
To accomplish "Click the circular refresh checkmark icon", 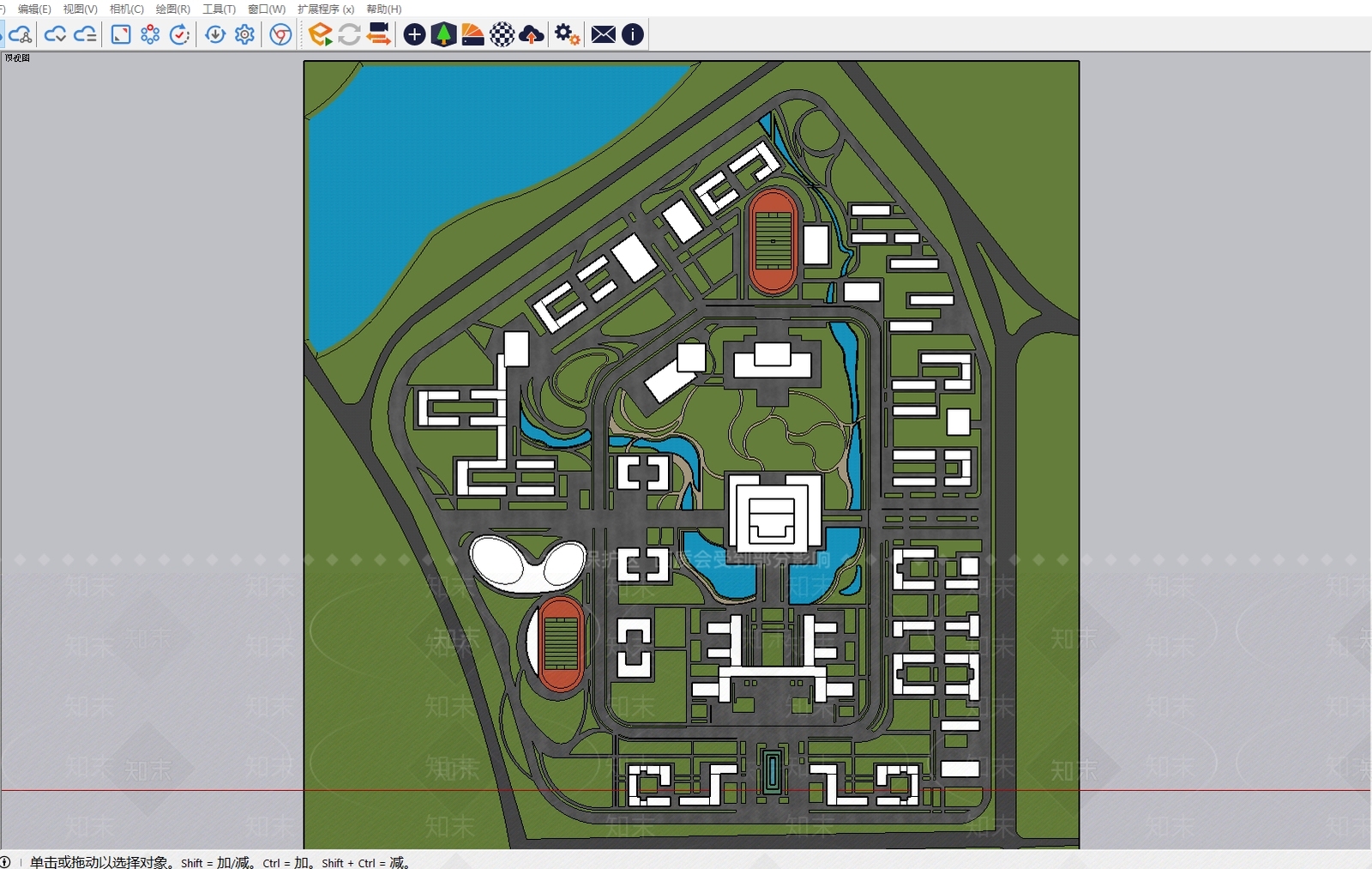I will click(180, 34).
